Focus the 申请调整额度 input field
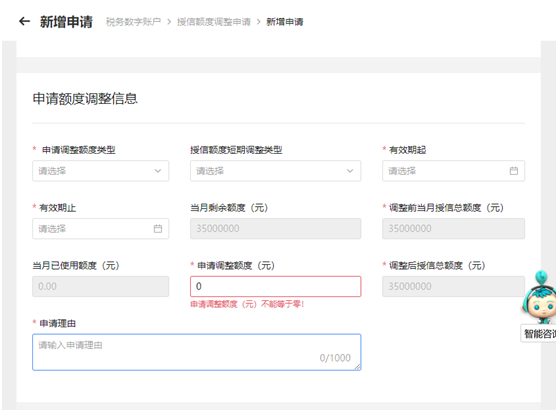This screenshot has width=558, height=412. [275, 286]
